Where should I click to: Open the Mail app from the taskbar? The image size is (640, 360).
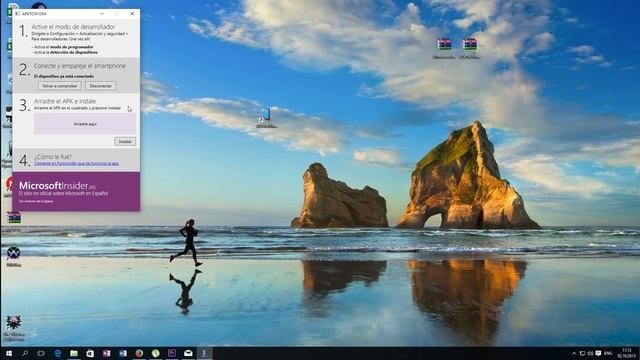(x=188, y=353)
